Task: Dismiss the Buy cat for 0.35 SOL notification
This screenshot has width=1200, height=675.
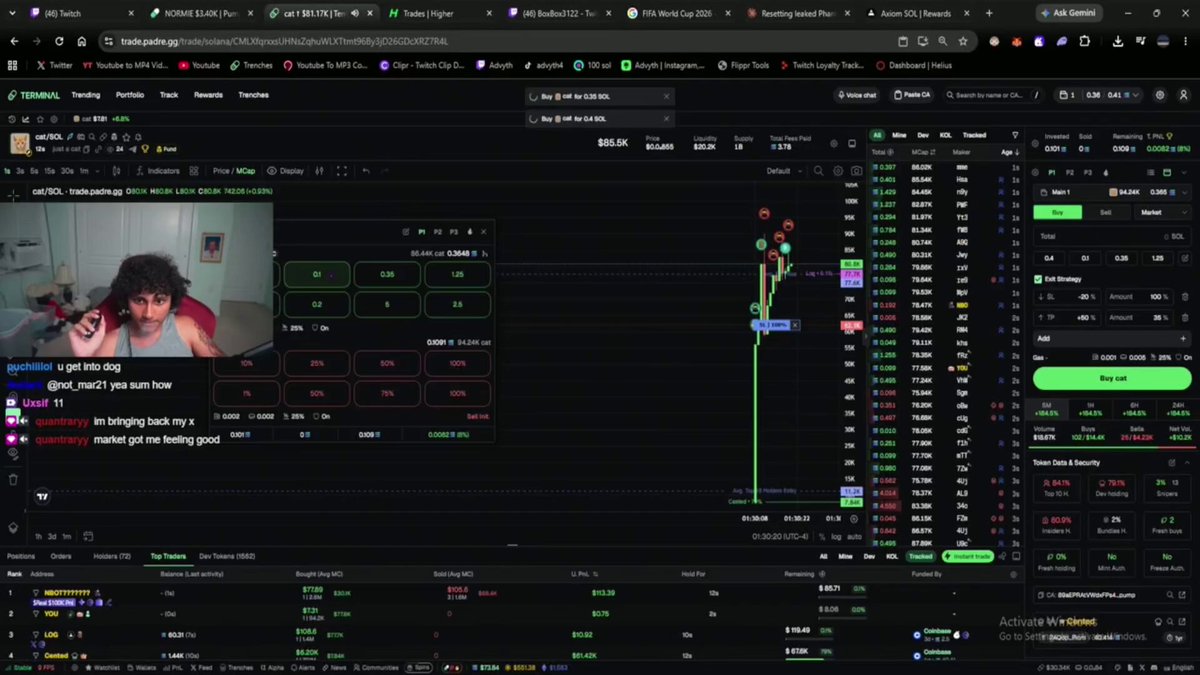Action: pyautogui.click(x=667, y=96)
